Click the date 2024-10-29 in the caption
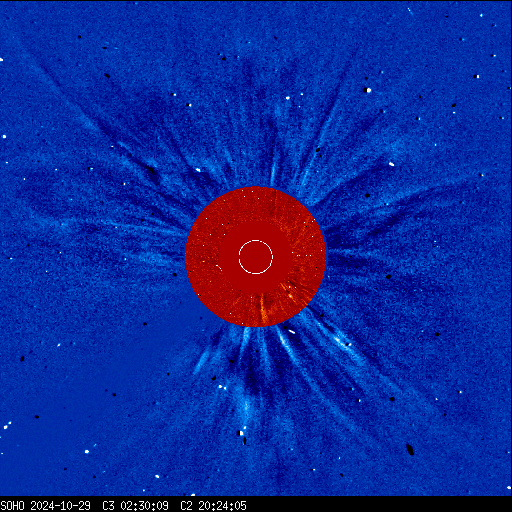 click(x=60, y=506)
